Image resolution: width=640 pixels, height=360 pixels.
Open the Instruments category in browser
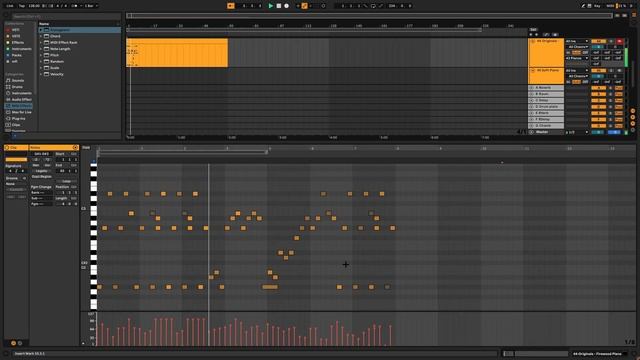(20, 93)
